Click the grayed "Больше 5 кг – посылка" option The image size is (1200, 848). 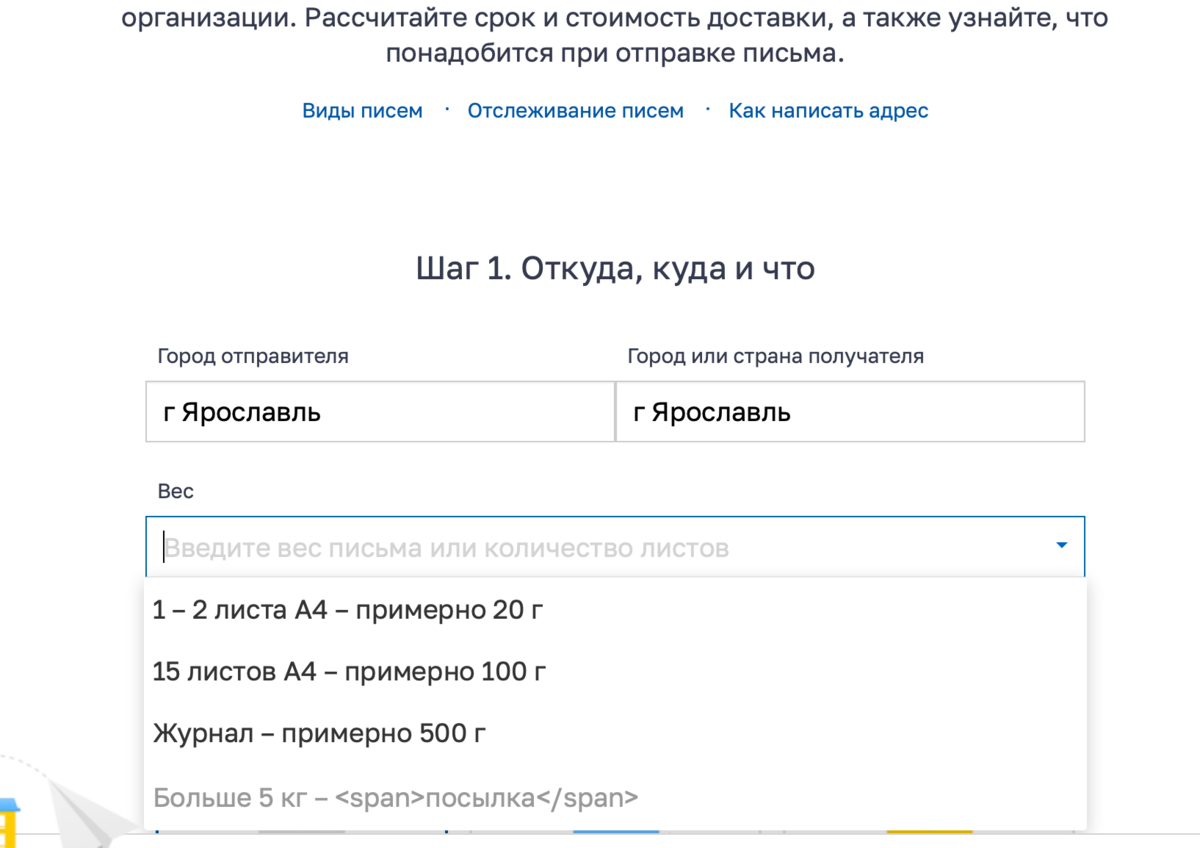coord(395,797)
